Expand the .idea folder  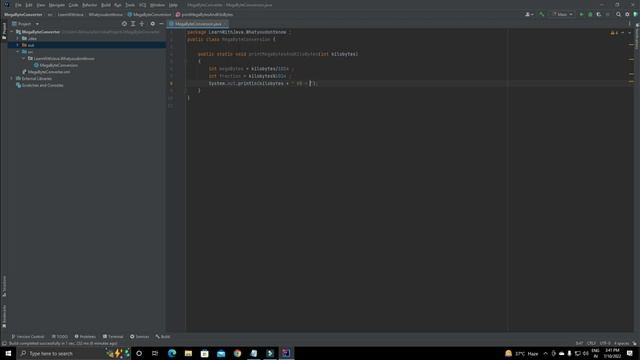18,38
